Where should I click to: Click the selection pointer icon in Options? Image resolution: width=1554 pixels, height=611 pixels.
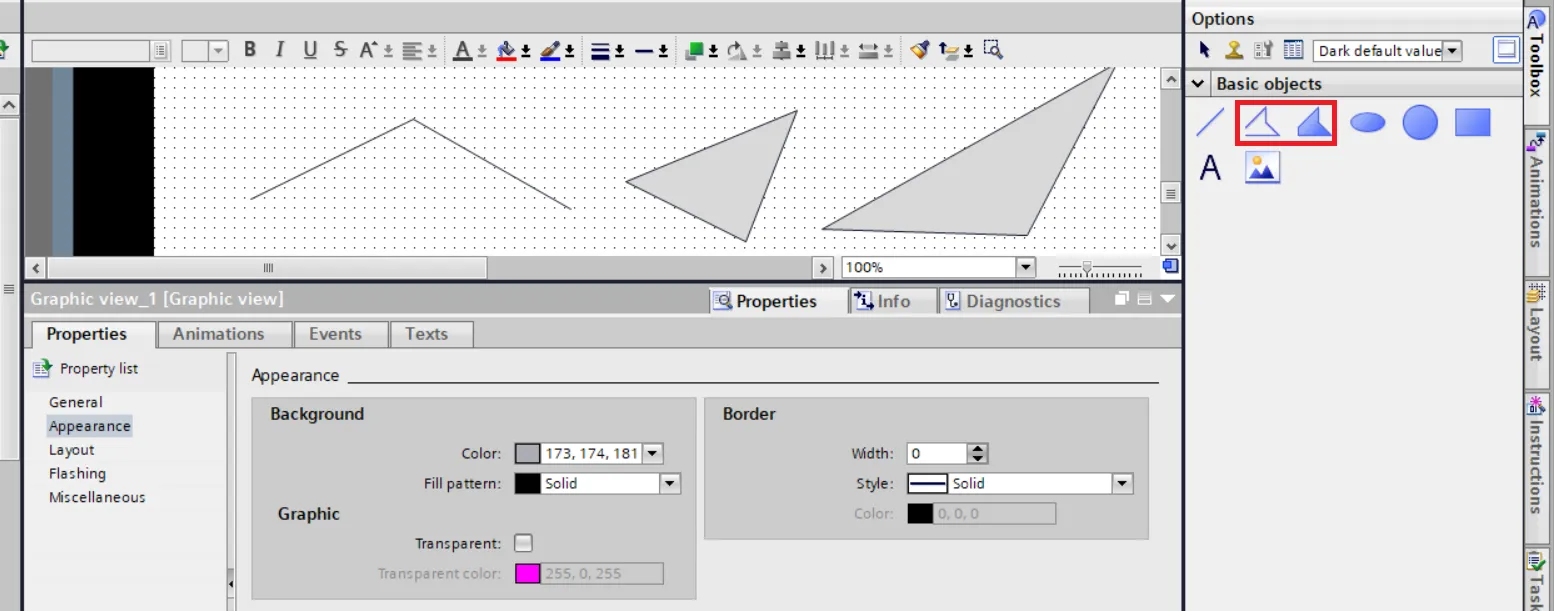1204,50
